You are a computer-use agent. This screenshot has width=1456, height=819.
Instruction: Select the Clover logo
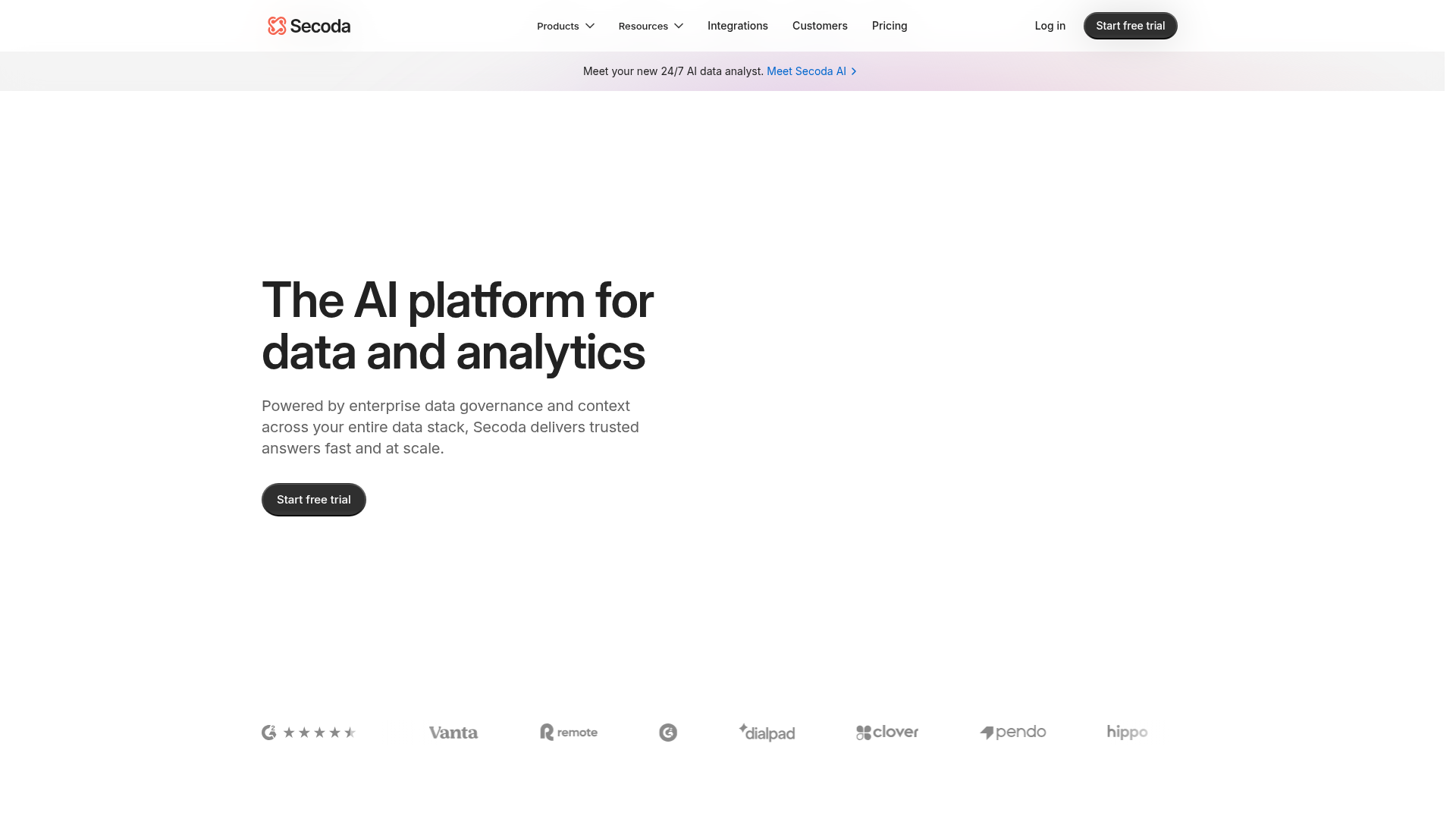click(x=886, y=732)
